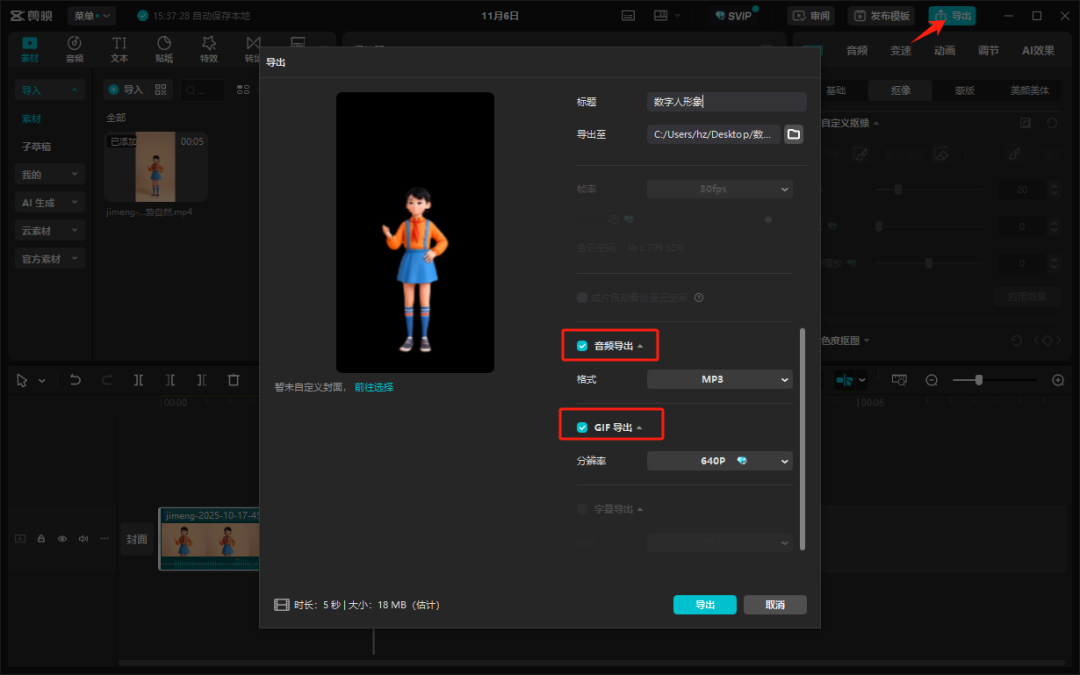Open the 贴纸 stickers panel icon
The image size is (1080, 675).
pyautogui.click(x=164, y=49)
